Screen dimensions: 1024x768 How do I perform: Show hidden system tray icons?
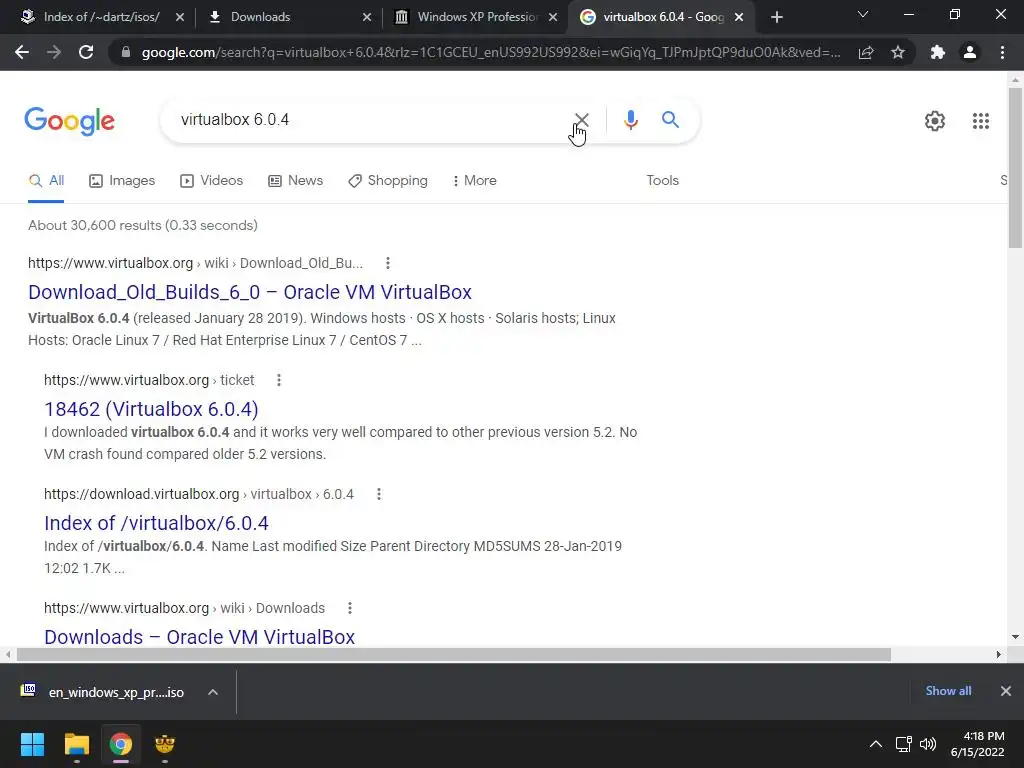coord(876,744)
